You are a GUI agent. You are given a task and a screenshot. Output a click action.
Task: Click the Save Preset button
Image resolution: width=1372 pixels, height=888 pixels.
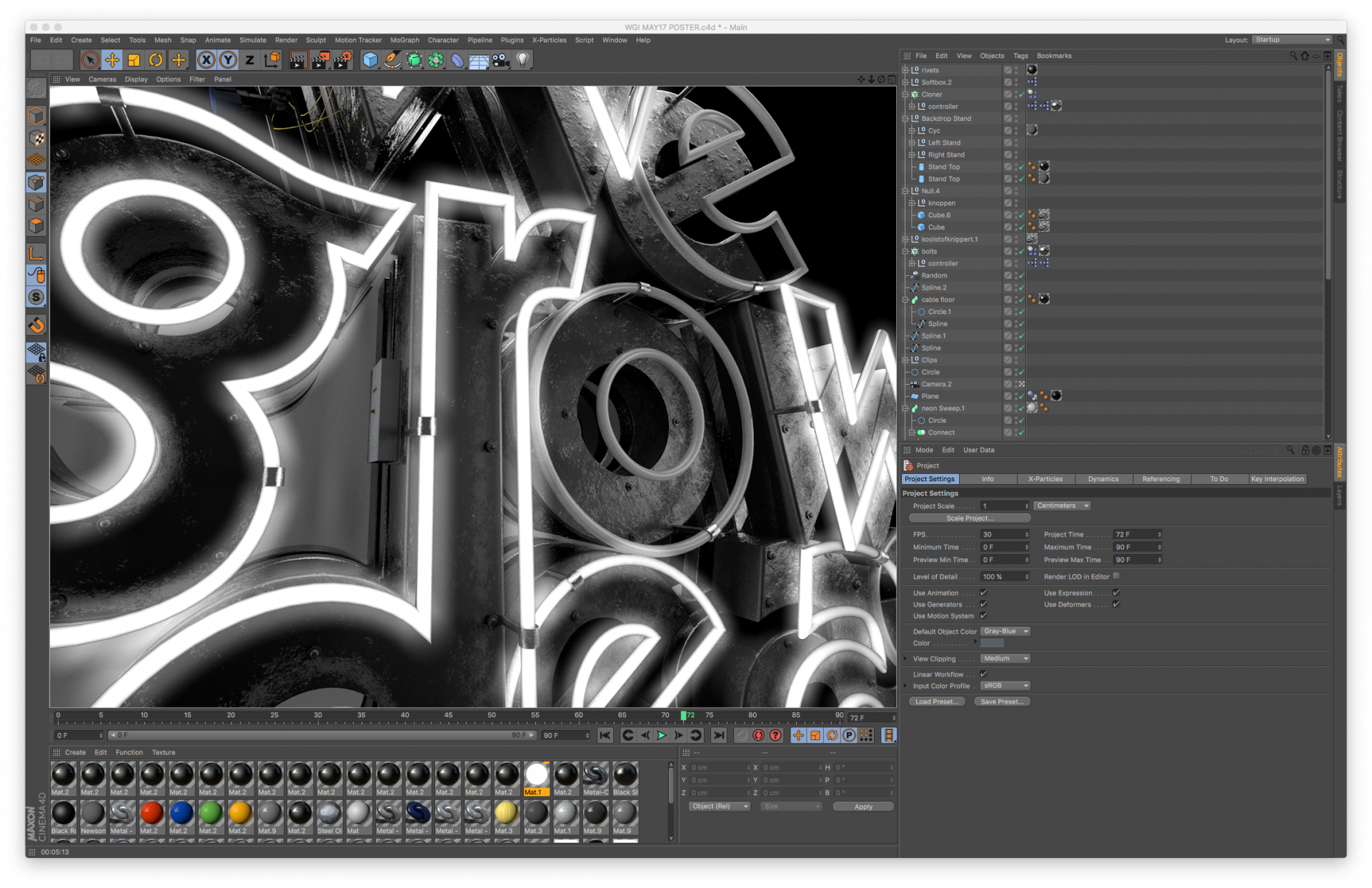point(1001,702)
